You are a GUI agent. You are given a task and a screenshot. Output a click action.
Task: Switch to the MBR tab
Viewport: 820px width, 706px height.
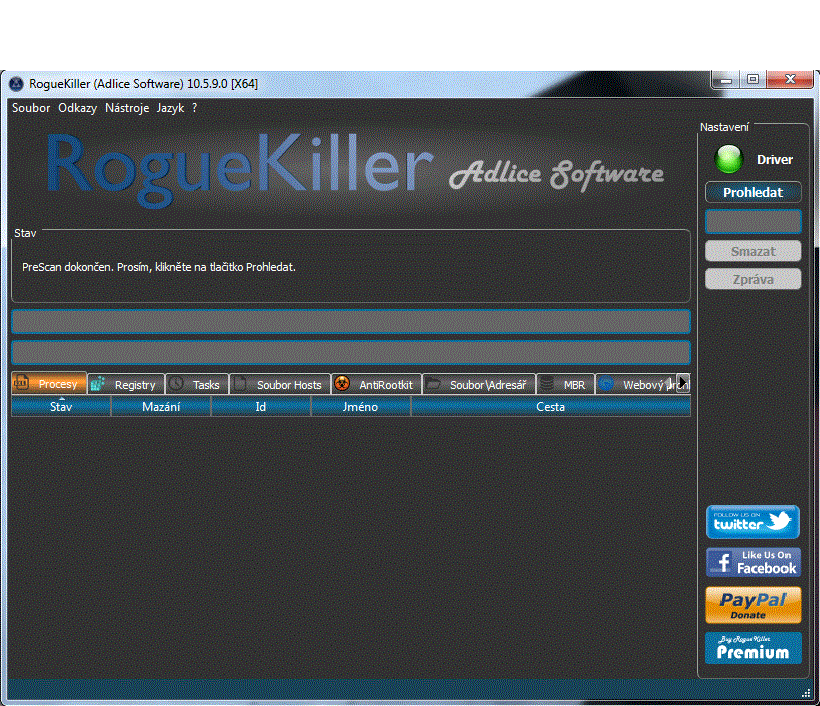(x=565, y=384)
